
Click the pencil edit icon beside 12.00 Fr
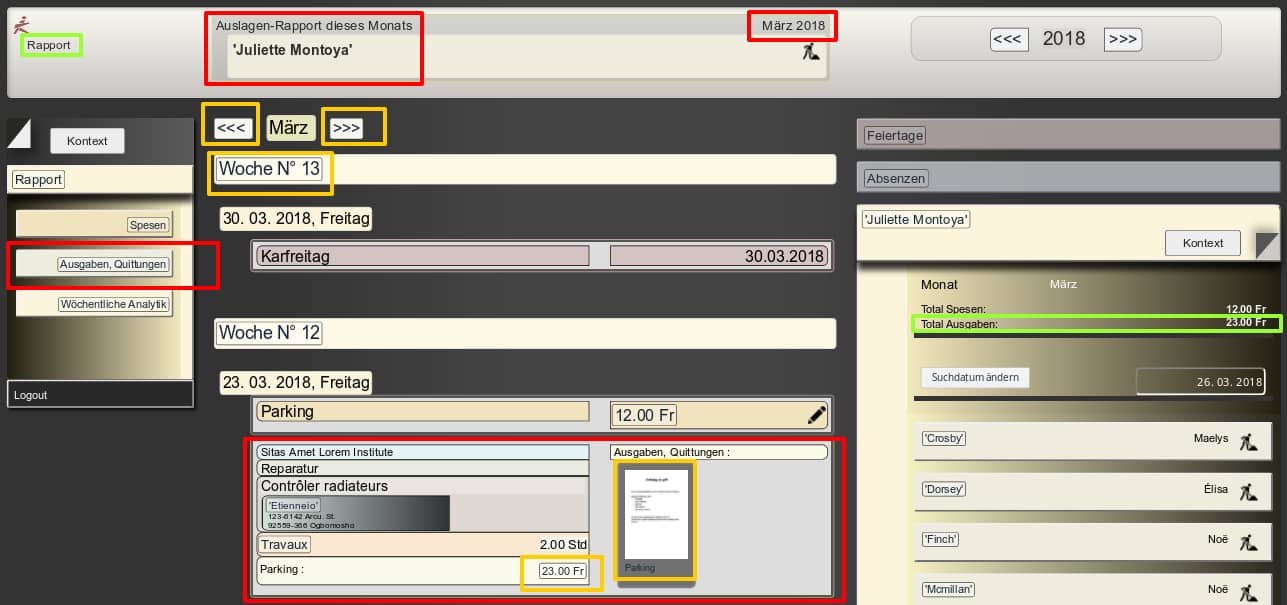click(x=817, y=414)
